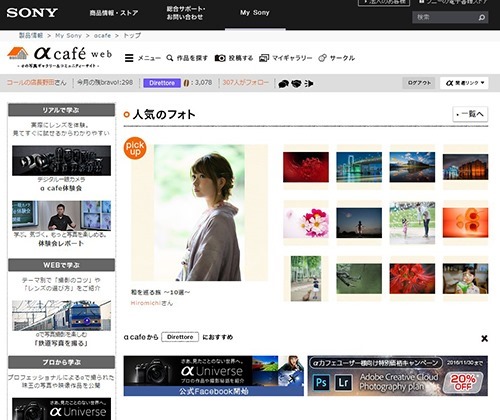Viewport: 500px width, 420px height.
Task: Open the My Gallery icon
Action: [x=264, y=58]
